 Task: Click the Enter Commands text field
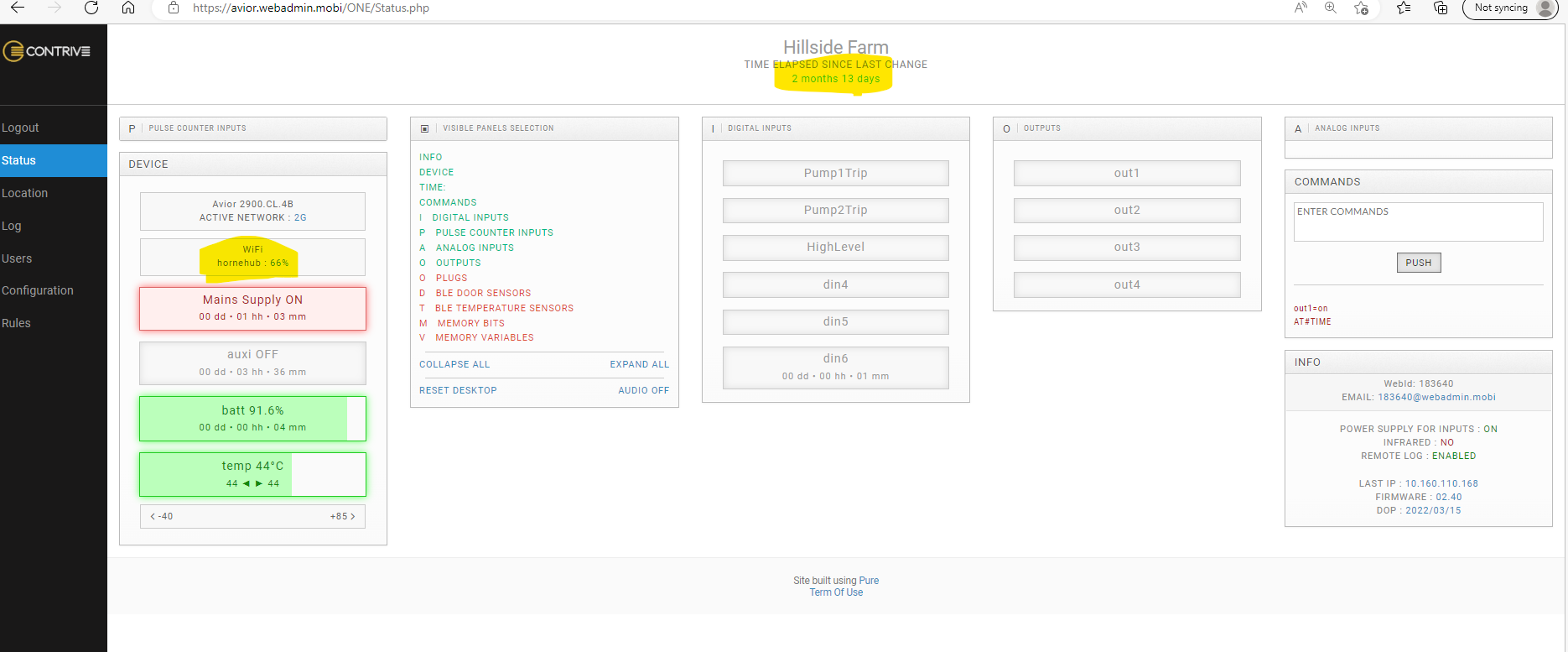coord(1417,222)
